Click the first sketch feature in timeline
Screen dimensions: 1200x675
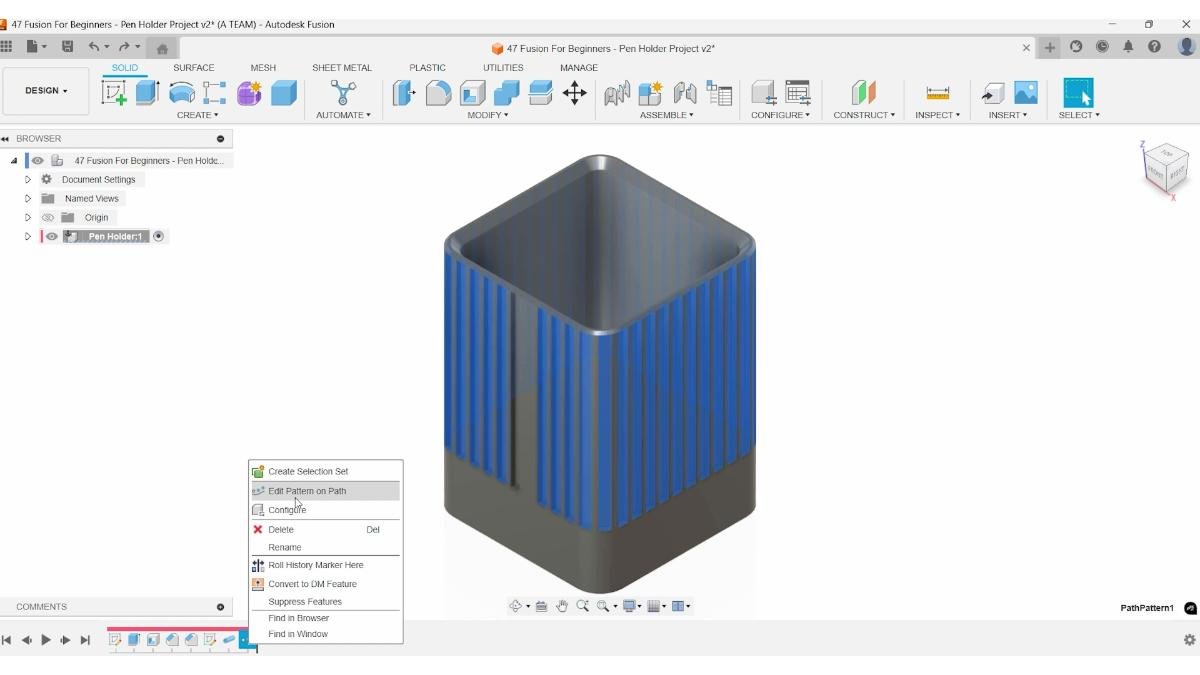pos(115,640)
